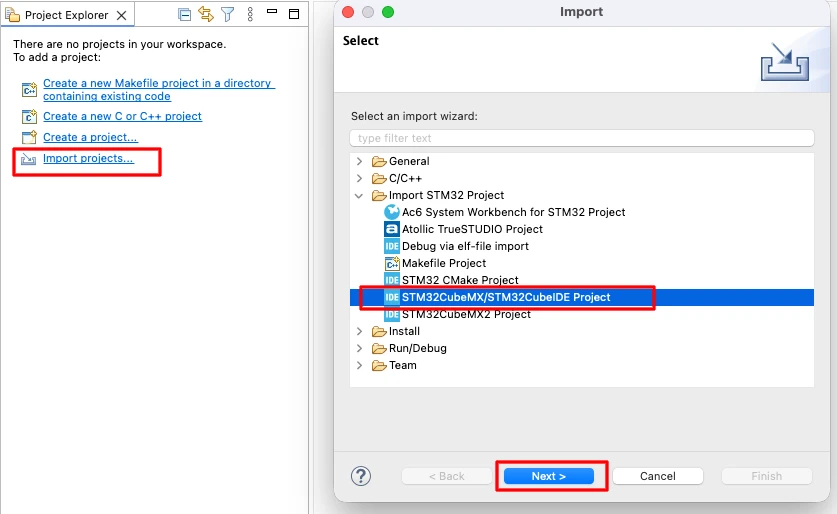Click the C/C++ project icon

coord(29,116)
